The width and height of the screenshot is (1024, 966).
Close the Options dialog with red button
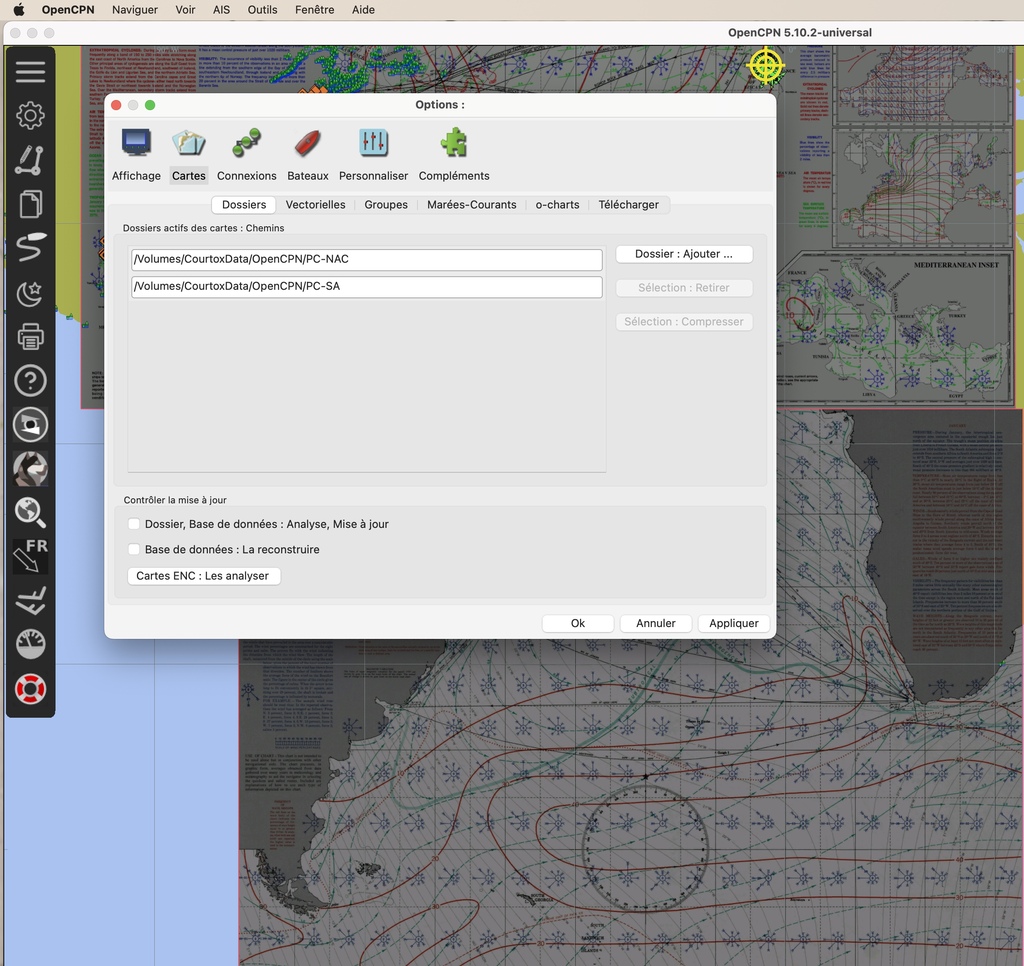click(x=116, y=105)
